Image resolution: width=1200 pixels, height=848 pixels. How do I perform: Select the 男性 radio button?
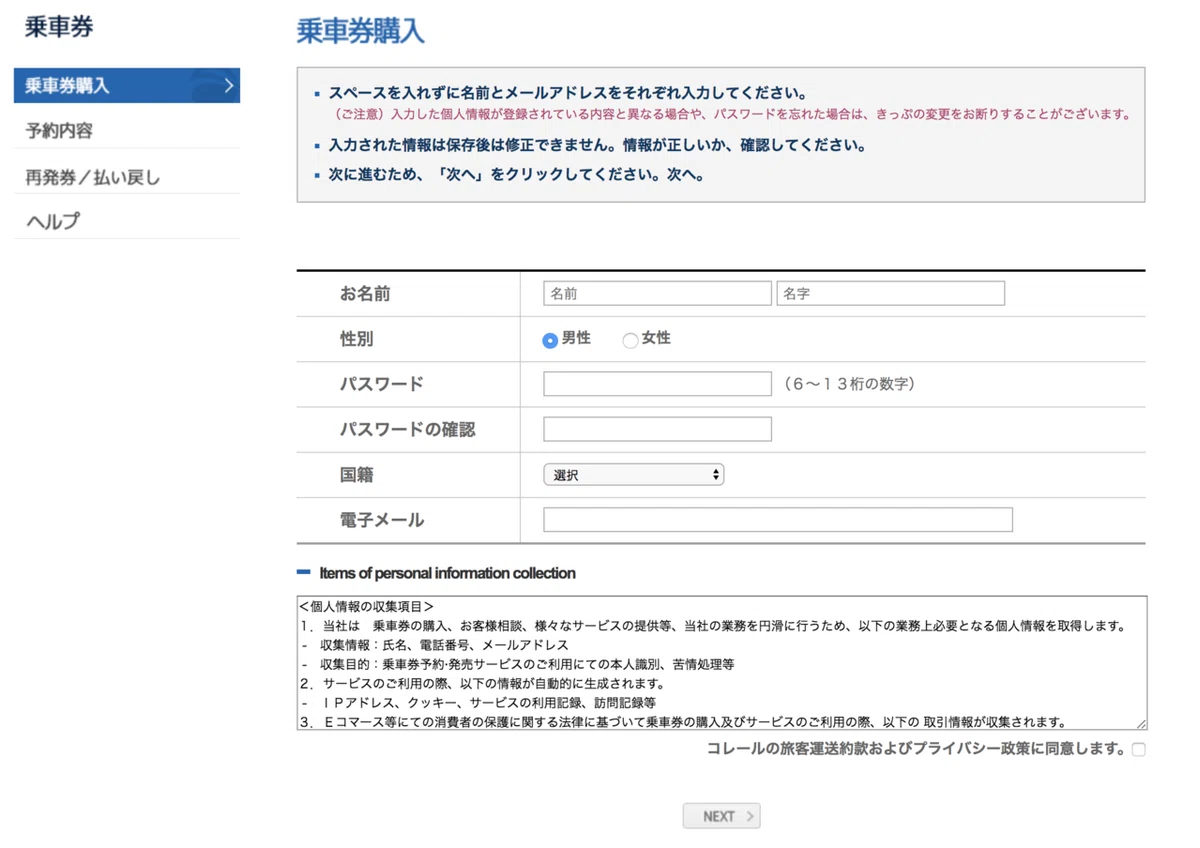[x=549, y=340]
